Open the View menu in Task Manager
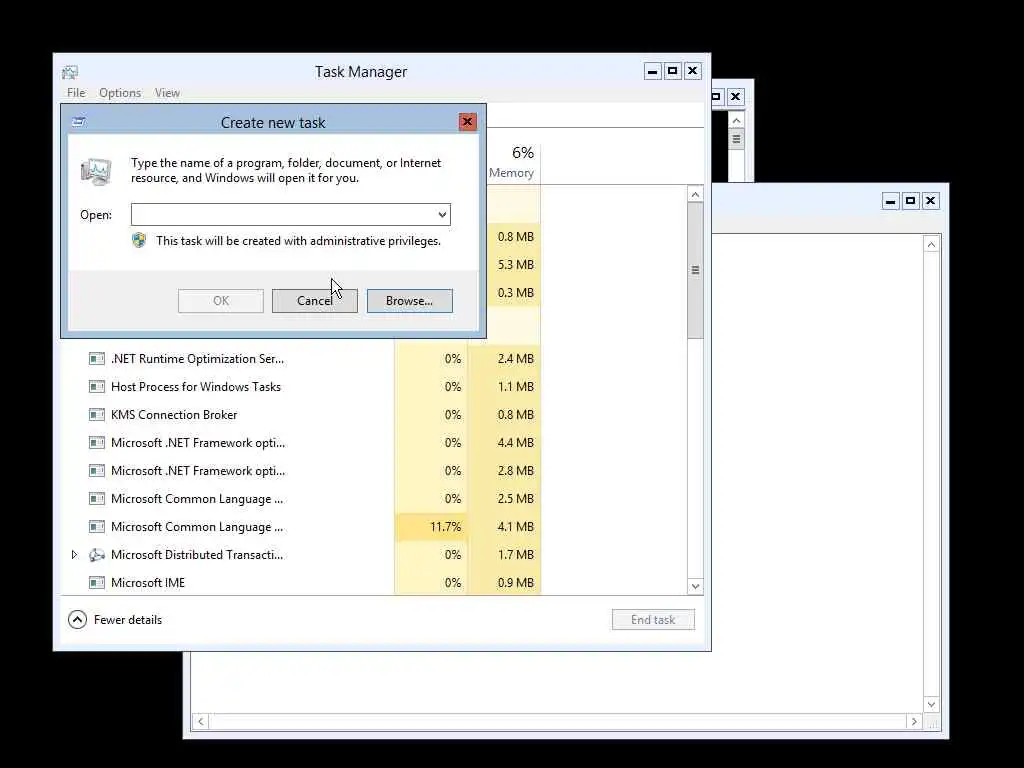 pyautogui.click(x=167, y=93)
